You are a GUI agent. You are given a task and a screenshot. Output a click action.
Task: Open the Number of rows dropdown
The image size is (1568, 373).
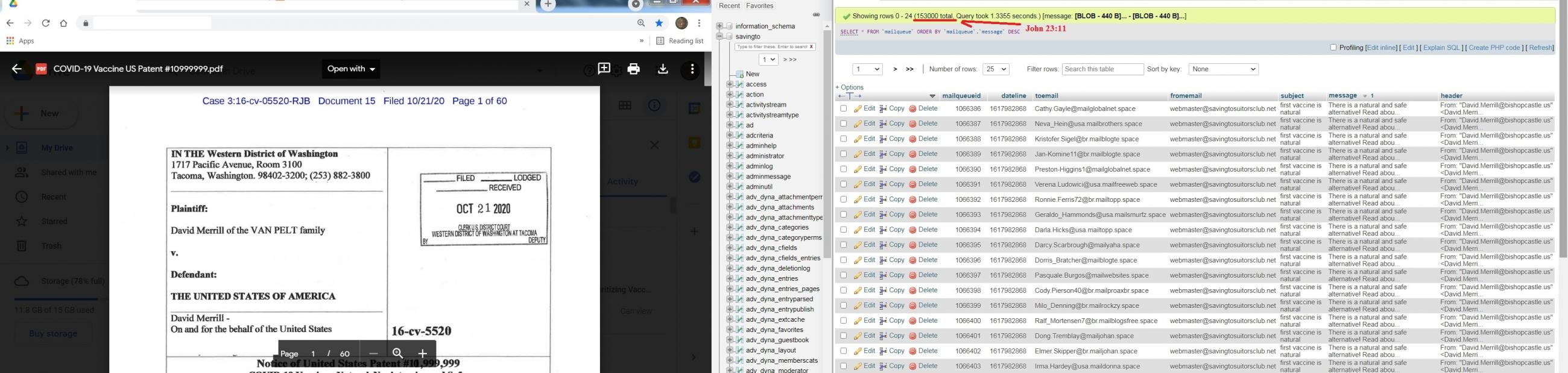coord(996,69)
